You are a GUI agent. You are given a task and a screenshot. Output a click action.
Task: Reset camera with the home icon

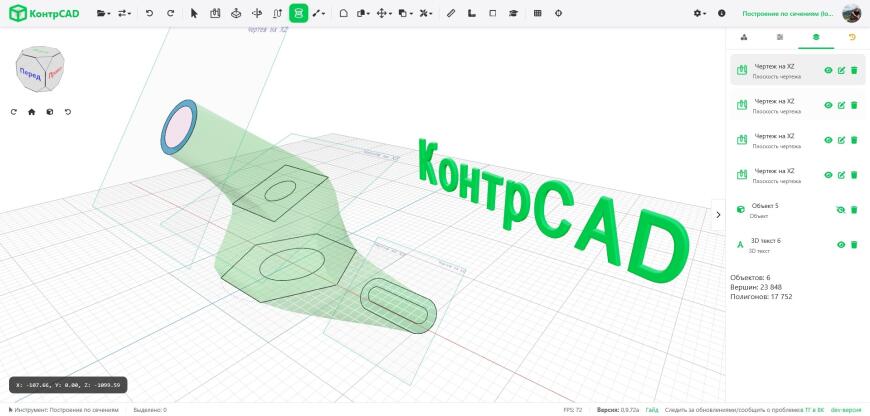coord(32,112)
